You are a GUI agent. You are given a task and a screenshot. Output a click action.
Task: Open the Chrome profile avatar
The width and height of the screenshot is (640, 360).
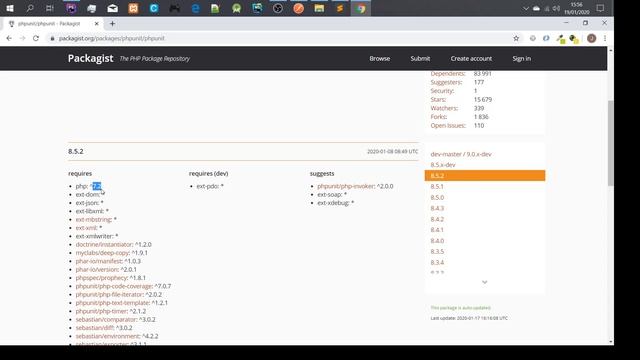[x=591, y=38]
